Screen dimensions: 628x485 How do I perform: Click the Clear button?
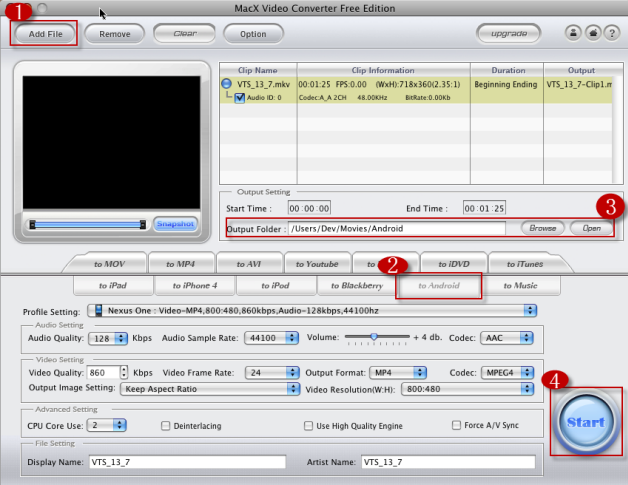[185, 34]
